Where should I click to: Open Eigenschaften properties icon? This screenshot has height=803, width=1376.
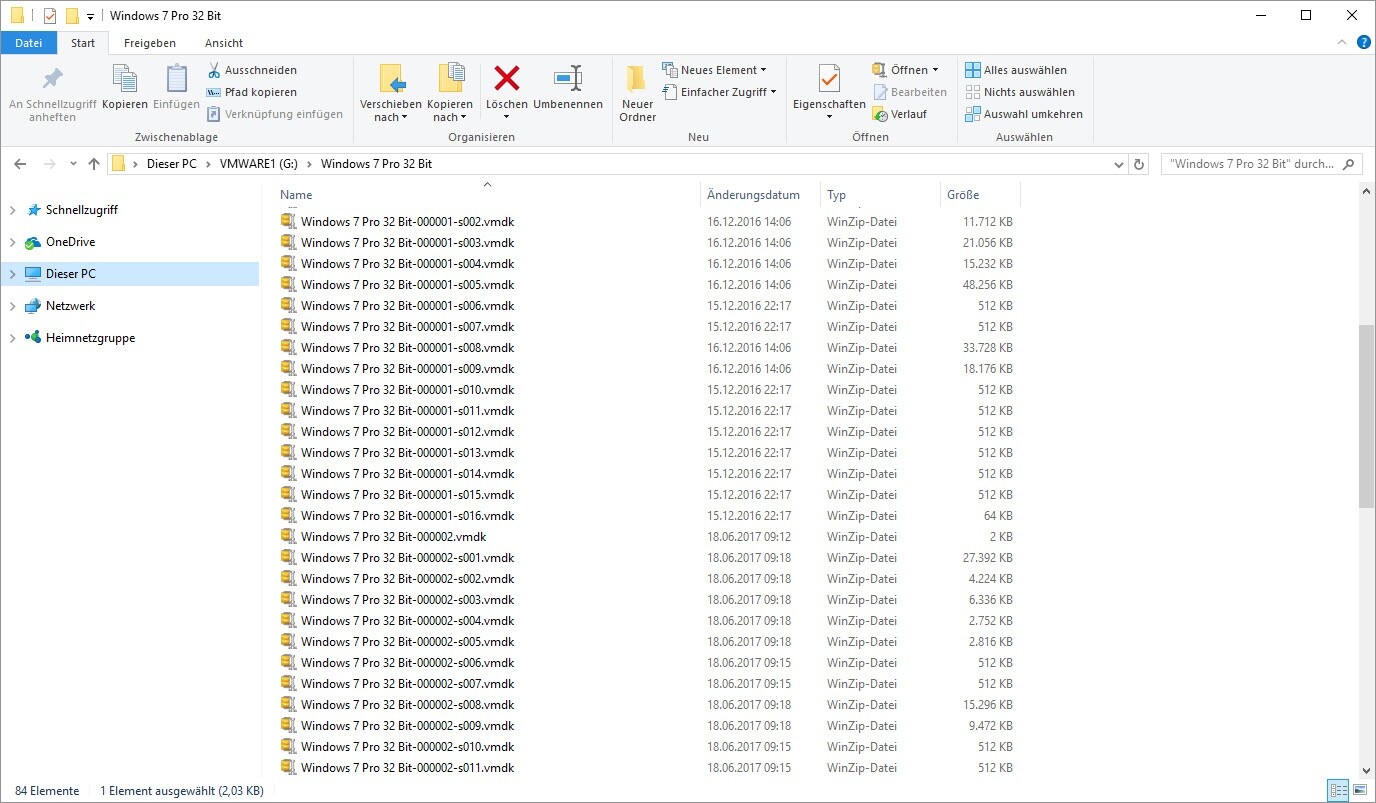[x=828, y=79]
